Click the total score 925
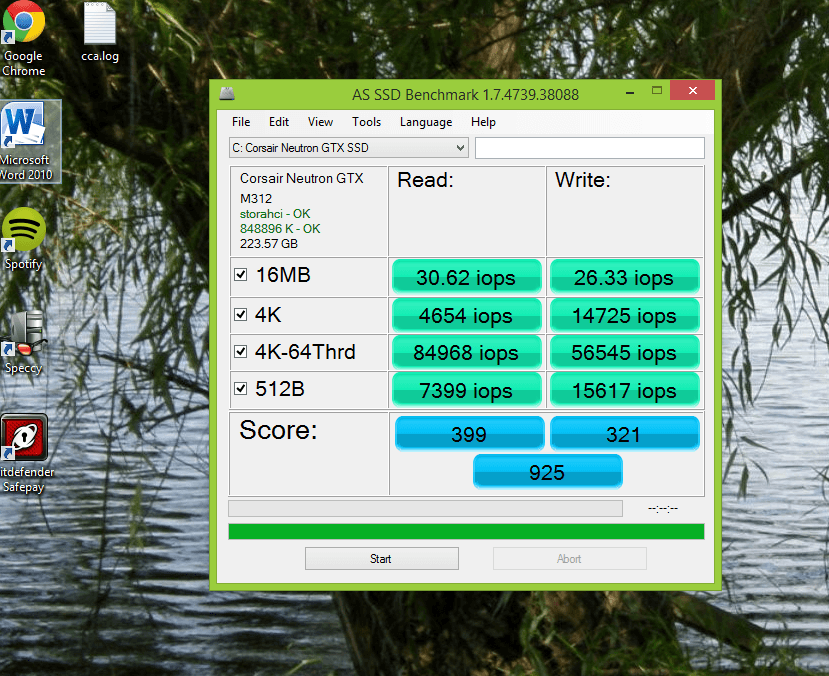The width and height of the screenshot is (829, 676). [547, 471]
